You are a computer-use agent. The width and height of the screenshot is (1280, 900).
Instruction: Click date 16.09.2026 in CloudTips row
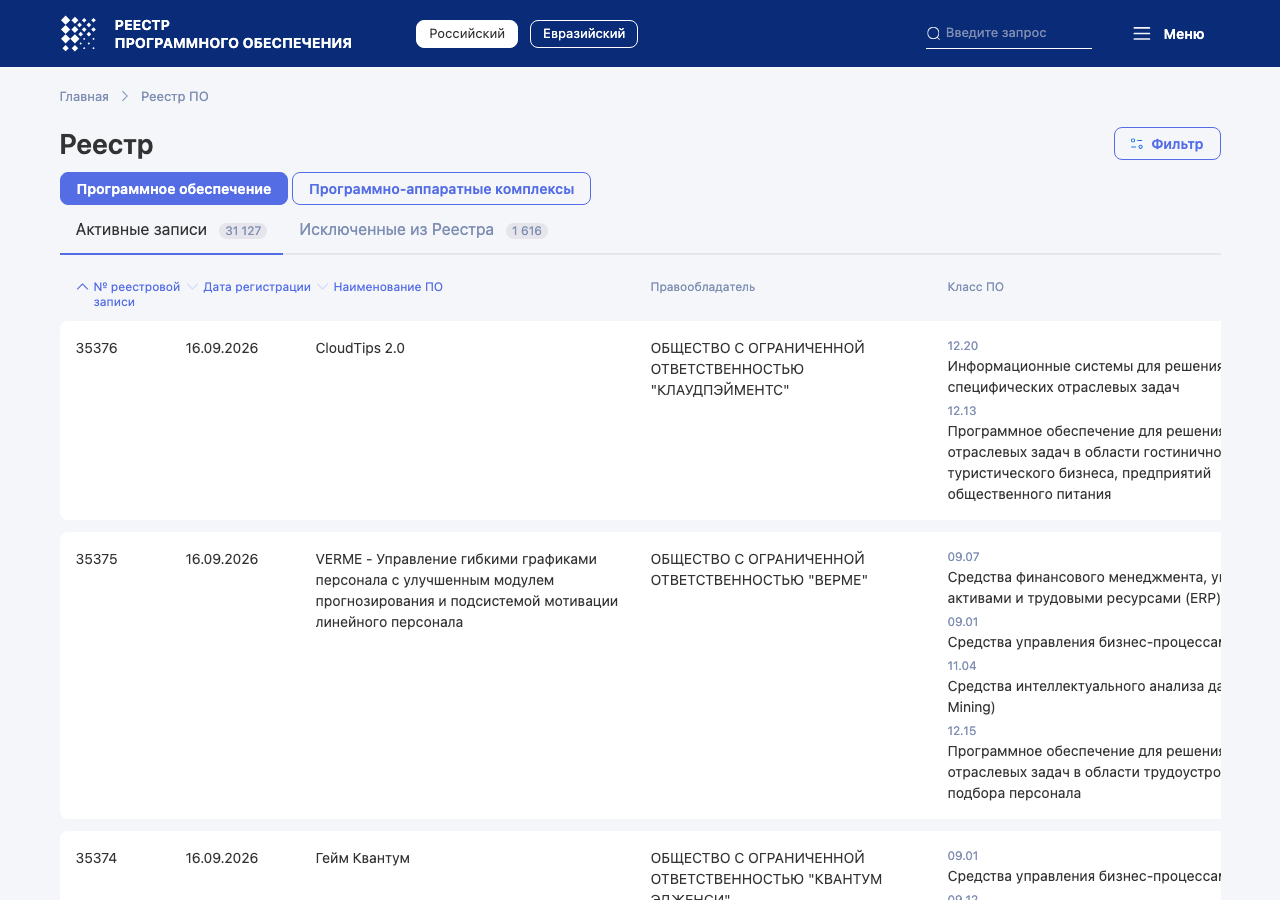tap(222, 349)
